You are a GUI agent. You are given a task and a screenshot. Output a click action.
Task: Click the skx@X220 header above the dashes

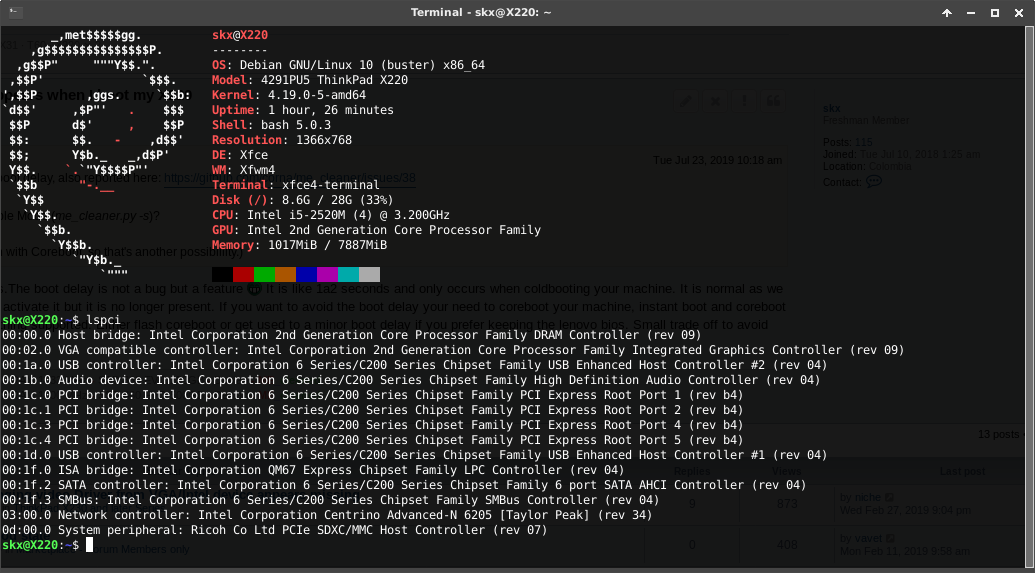click(240, 36)
